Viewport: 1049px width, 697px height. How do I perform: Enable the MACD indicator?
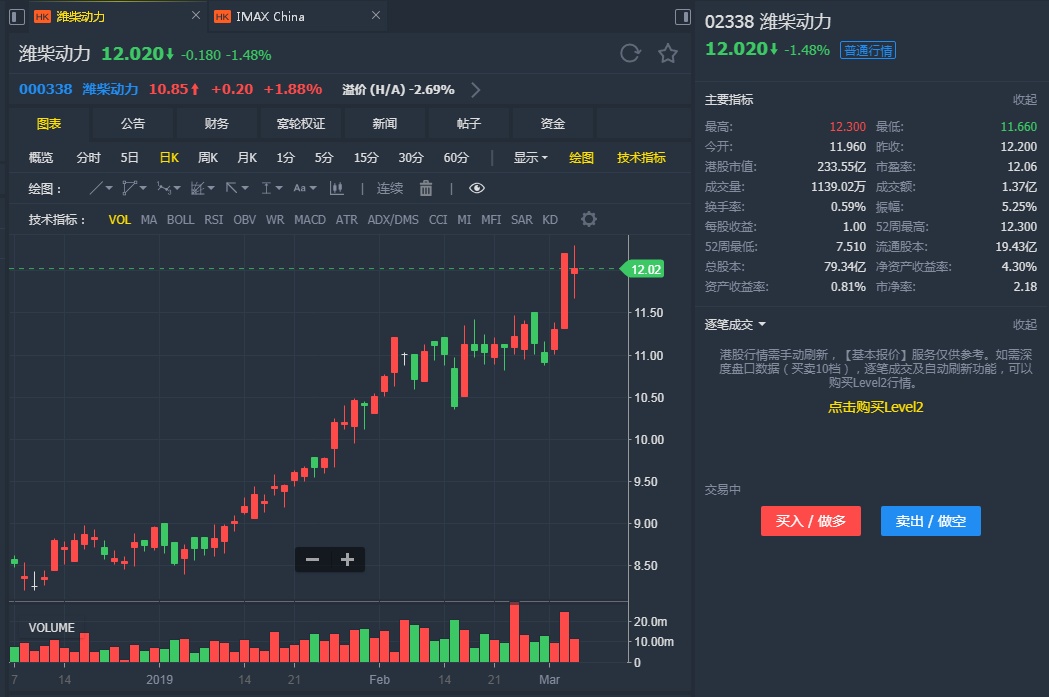(310, 220)
